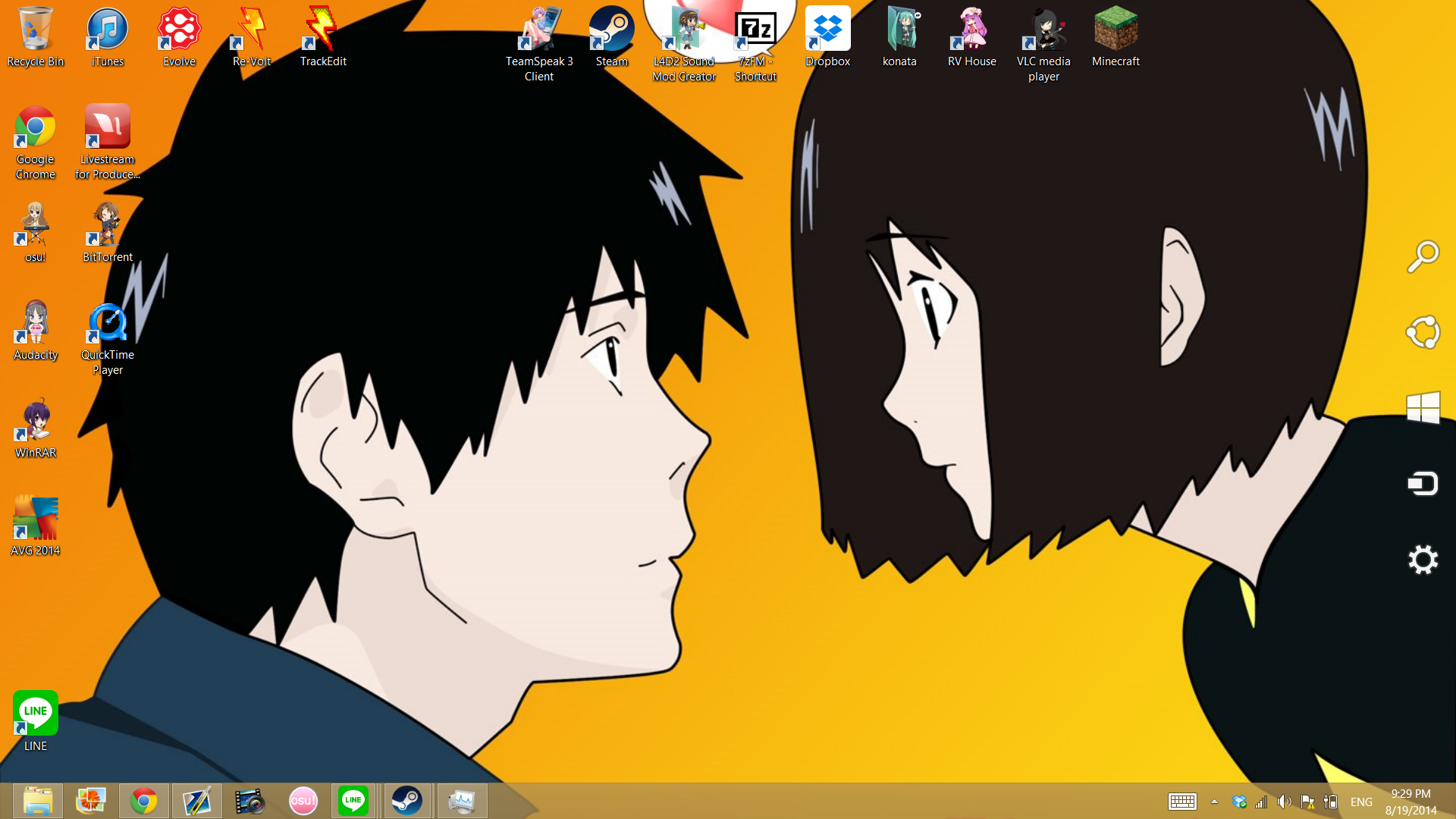Expand hidden system tray icons arrow
Image resolution: width=1456 pixels, height=819 pixels.
[x=1214, y=802]
